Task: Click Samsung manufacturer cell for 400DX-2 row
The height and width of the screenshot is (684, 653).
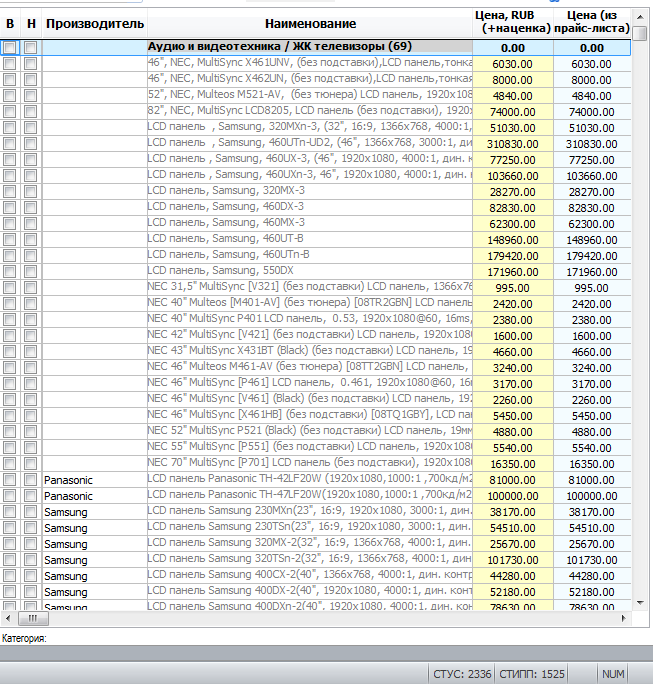Action: point(95,592)
